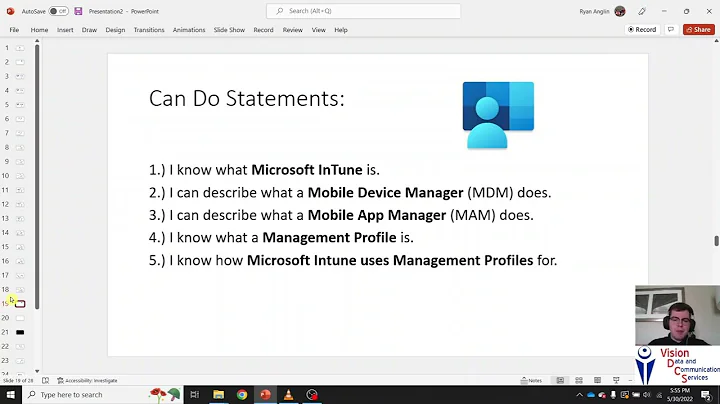Click the line mentioning Mobile App Manager (MAM)

pos(341,215)
